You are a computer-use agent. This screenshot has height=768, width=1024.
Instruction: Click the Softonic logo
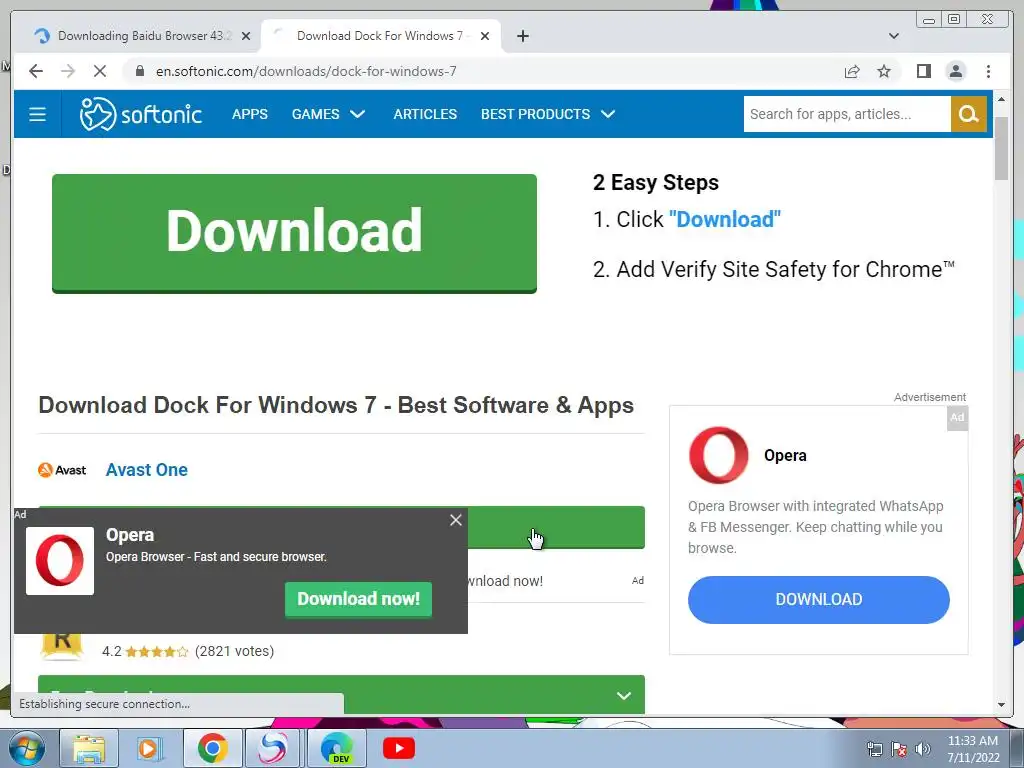(140, 114)
